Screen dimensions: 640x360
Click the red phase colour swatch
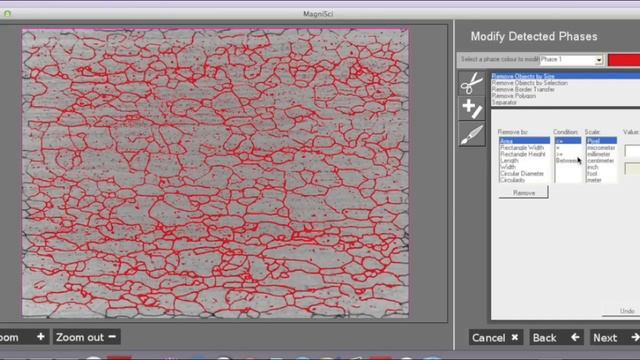[624, 60]
